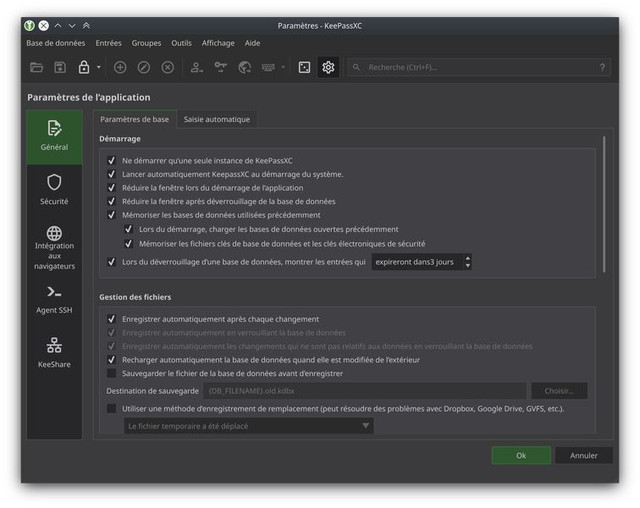Viewport: 640px width, 508px height.
Task: Copy password key icon in toolbar
Action: coord(220,67)
